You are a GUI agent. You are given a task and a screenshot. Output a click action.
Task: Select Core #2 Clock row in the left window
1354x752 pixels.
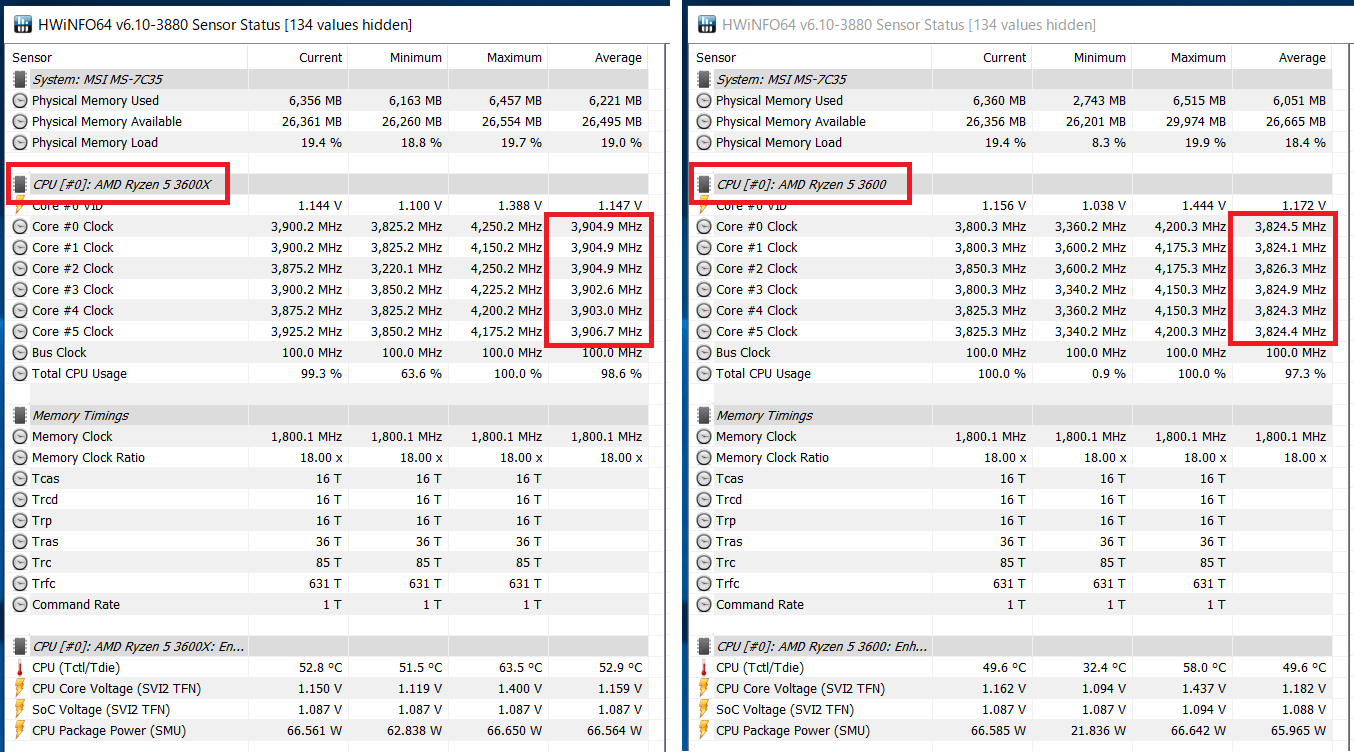click(x=327, y=268)
